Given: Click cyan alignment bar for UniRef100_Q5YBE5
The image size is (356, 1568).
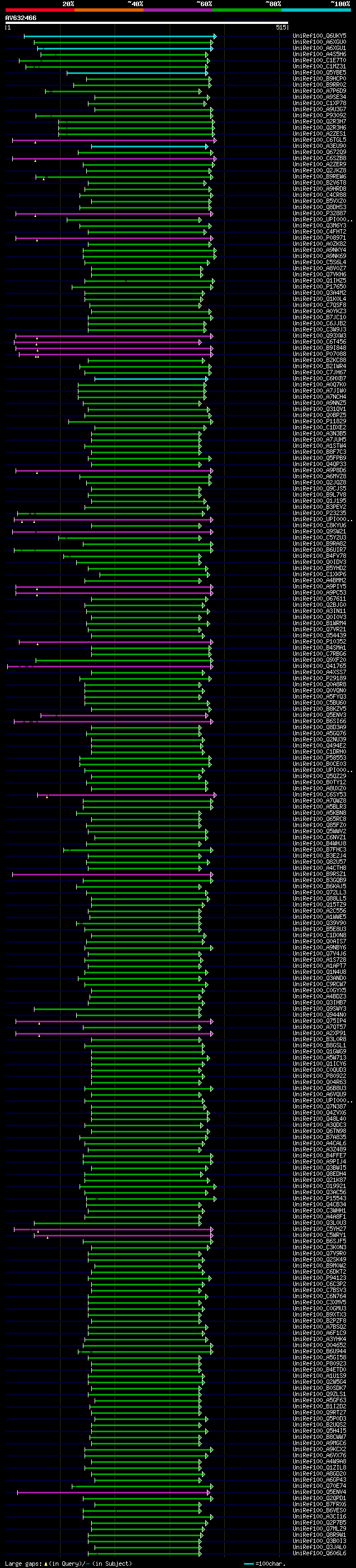Looking at the screenshot, I should pos(137,73).
